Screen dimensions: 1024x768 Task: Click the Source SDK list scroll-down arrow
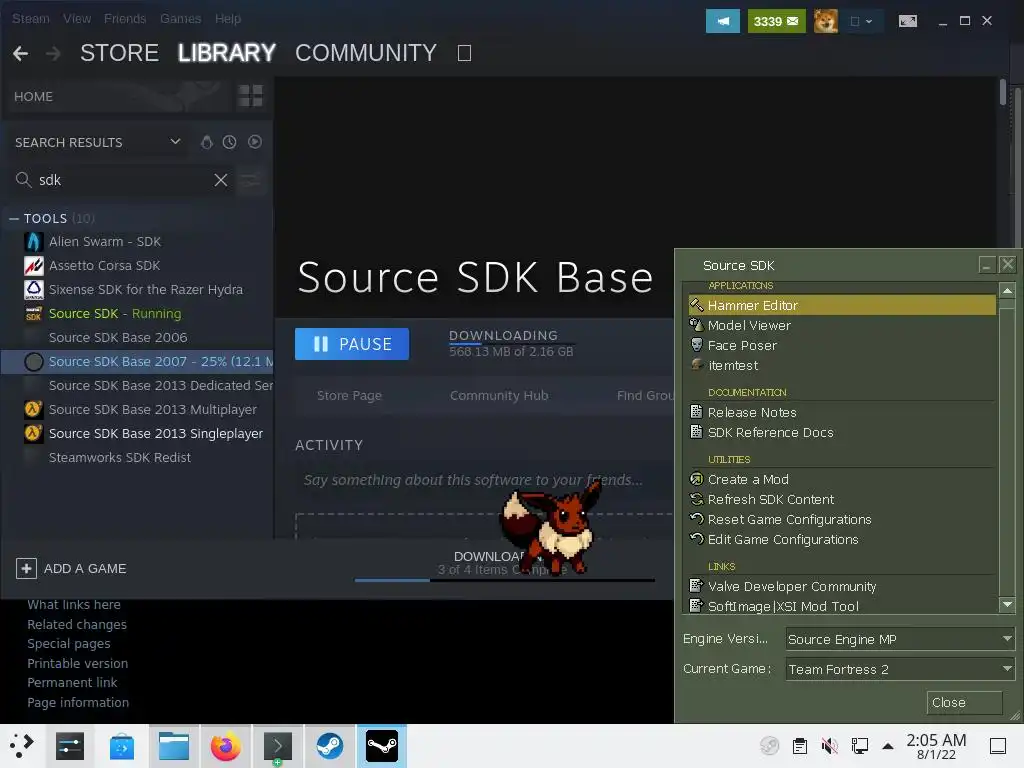1007,605
